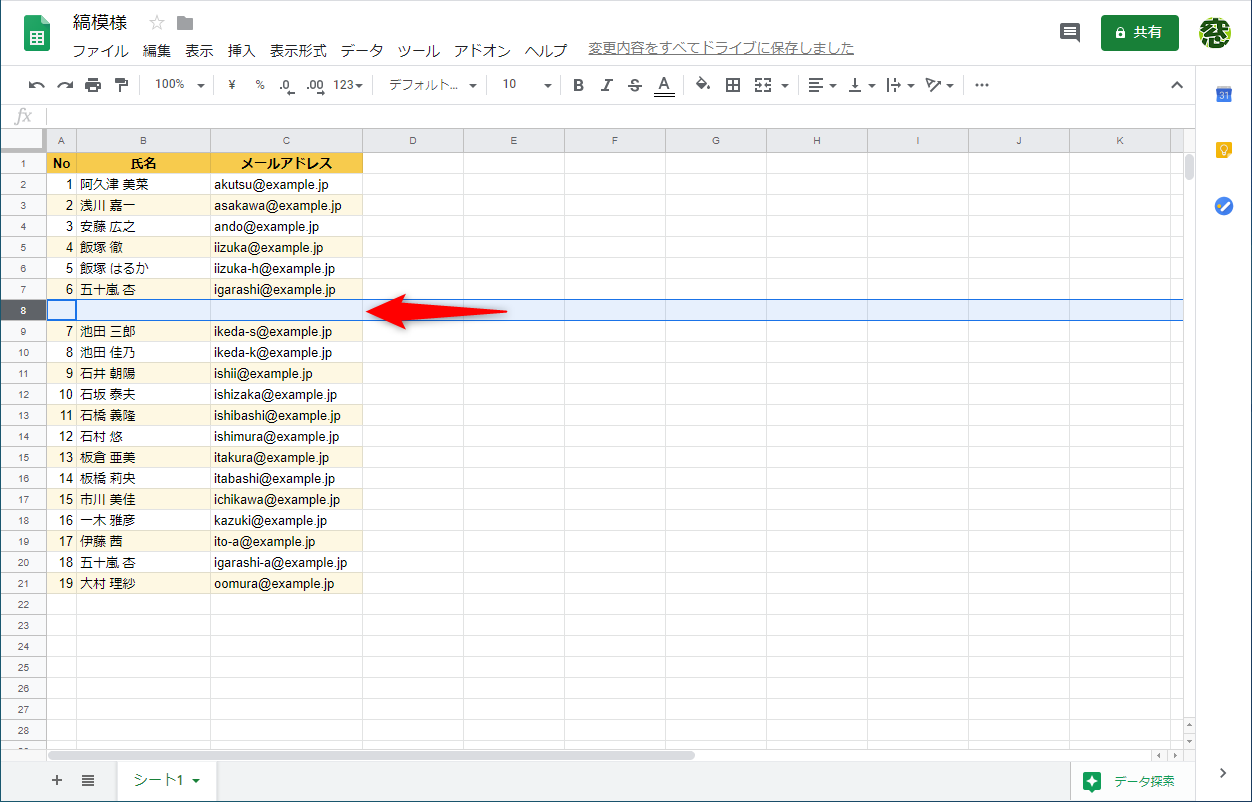Click the document title 縞模様

coord(100,22)
